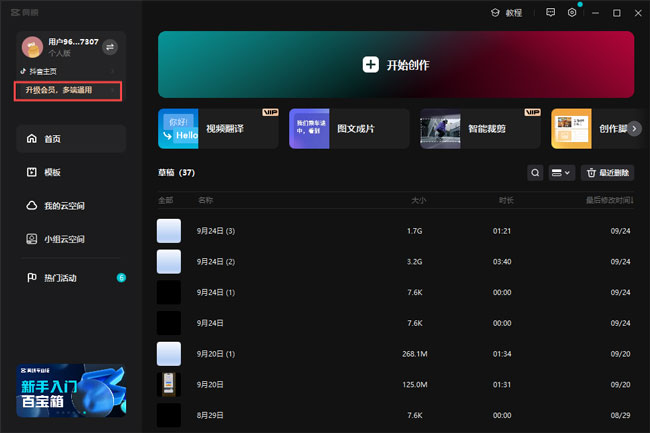Open draft thumbnail 9月24日 (3)
This screenshot has width=650, height=433.
pos(169,231)
